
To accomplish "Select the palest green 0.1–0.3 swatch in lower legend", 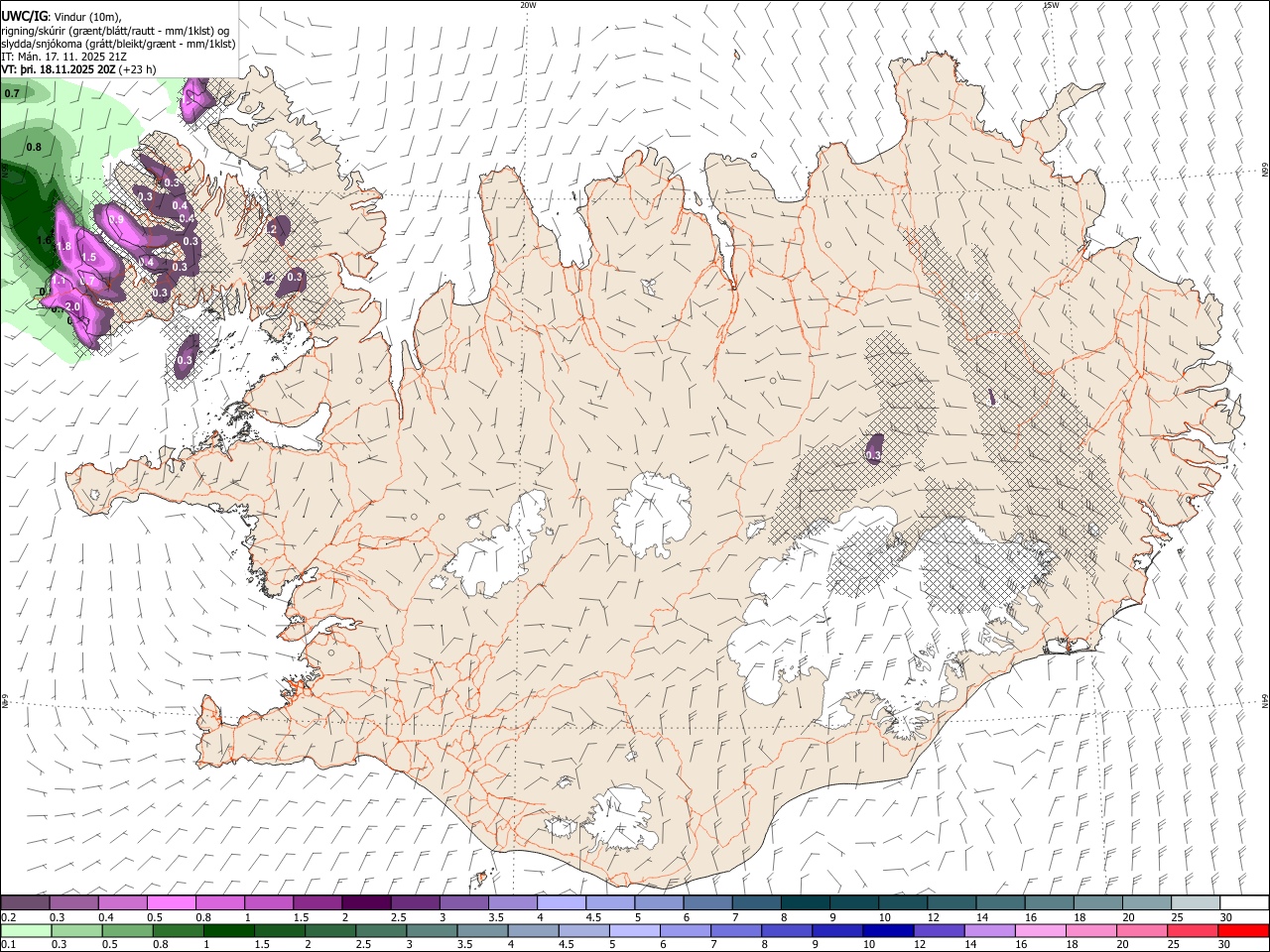I will [26, 930].
